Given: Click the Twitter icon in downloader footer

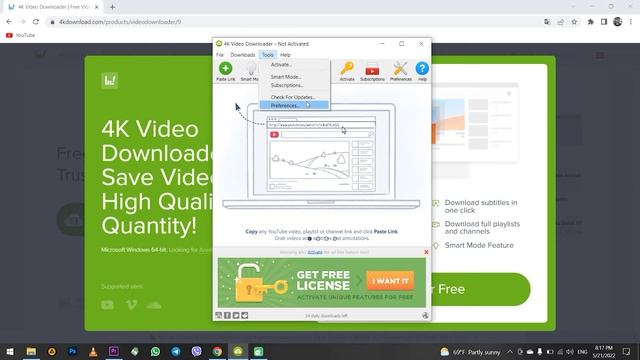Looking at the screenshot, I should 236,315.
